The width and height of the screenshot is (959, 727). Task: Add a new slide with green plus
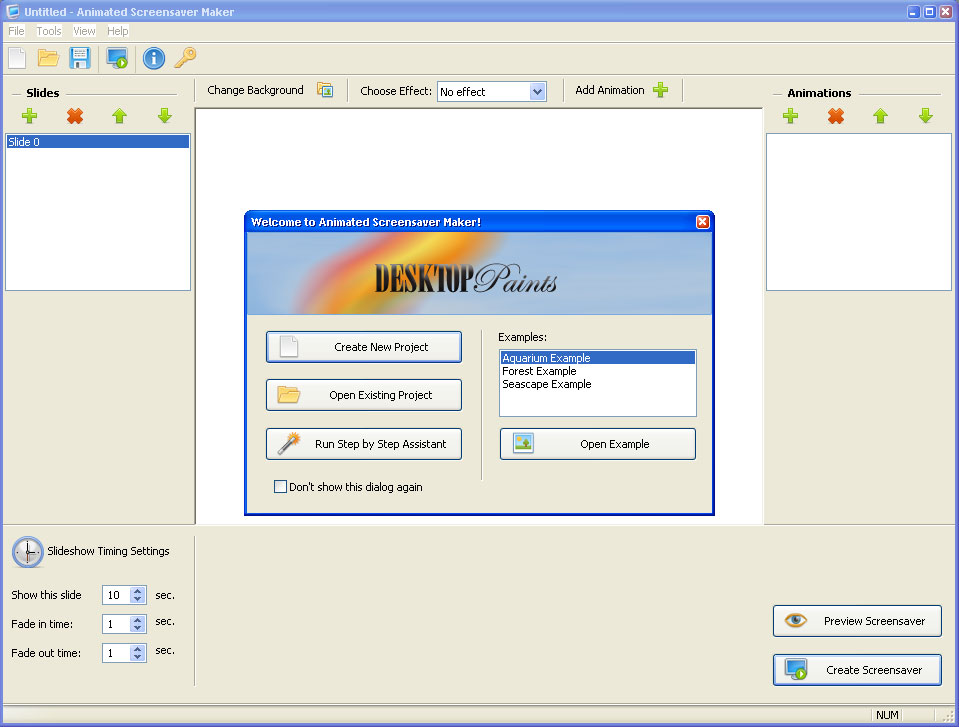tap(29, 116)
